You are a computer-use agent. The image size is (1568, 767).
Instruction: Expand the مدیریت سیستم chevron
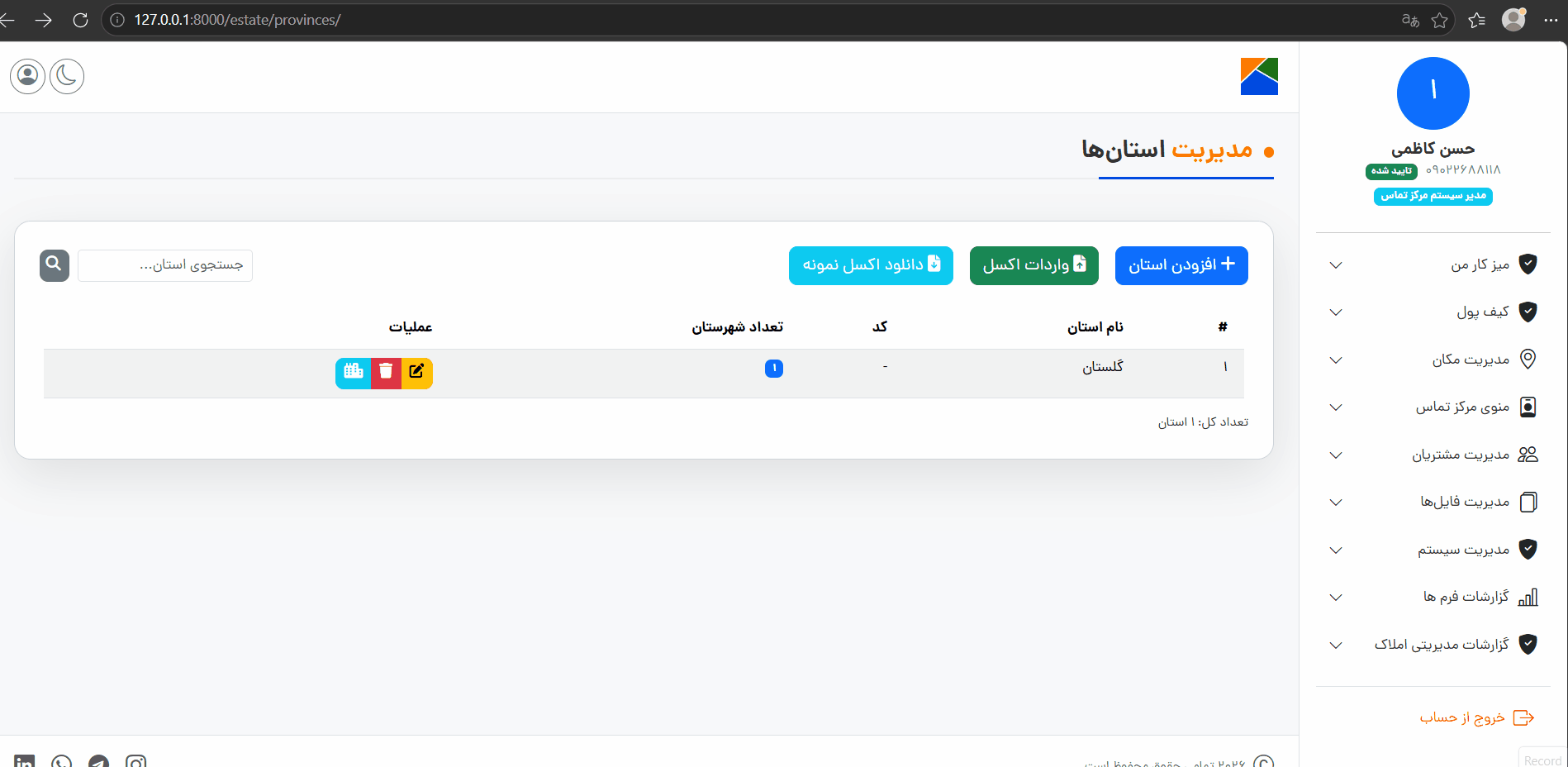coord(1336,550)
